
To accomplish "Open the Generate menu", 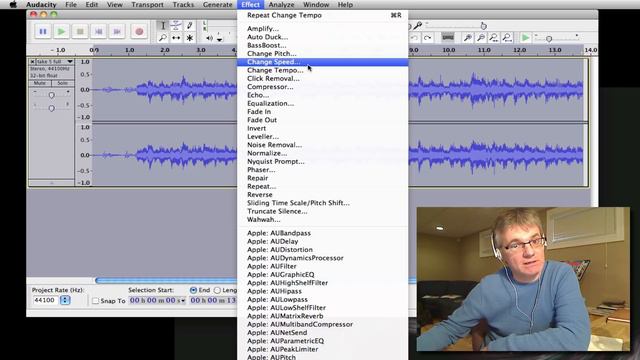I will pos(218,4).
